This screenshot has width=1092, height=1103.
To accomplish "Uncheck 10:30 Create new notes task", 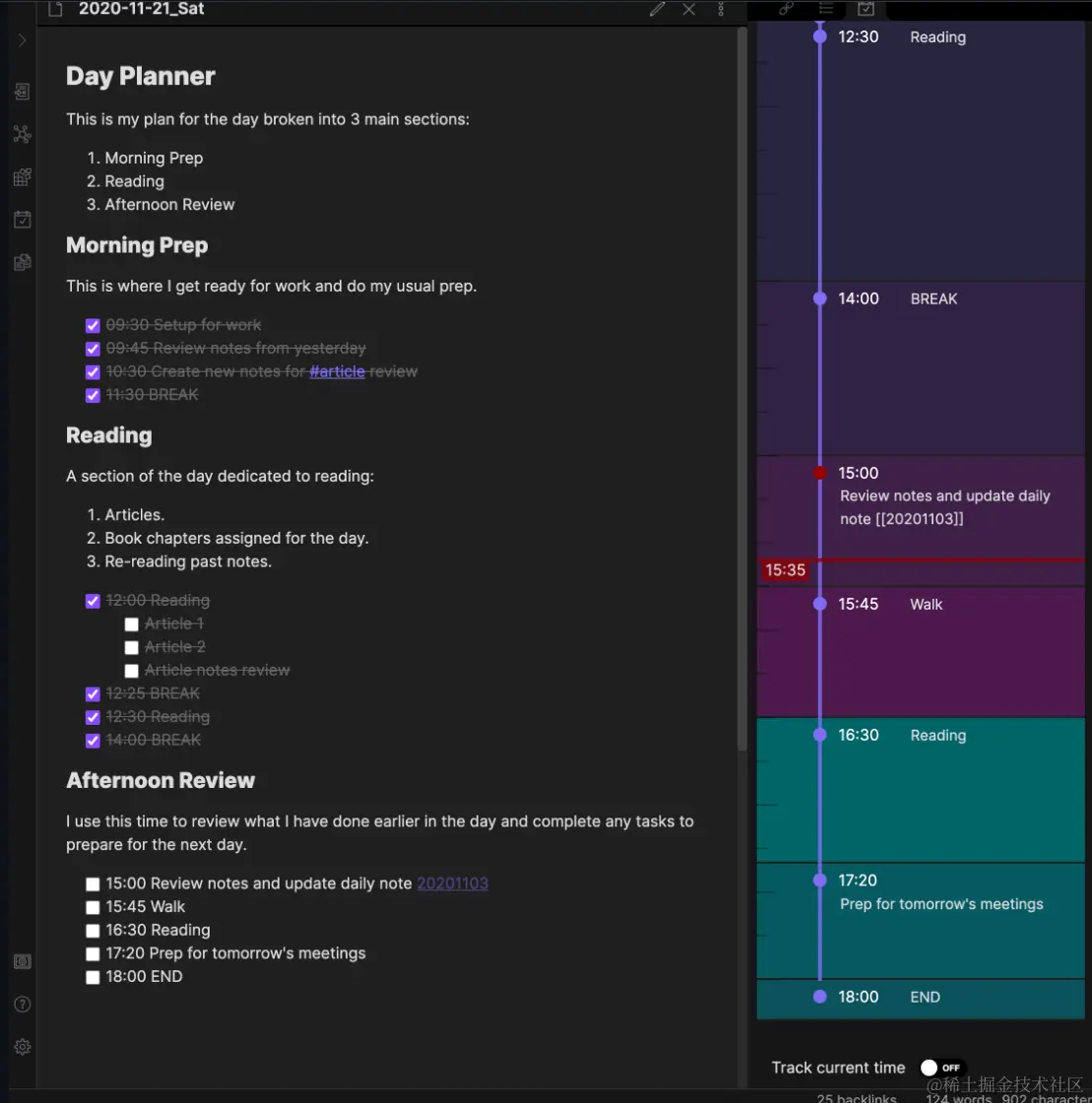I will pos(93,372).
